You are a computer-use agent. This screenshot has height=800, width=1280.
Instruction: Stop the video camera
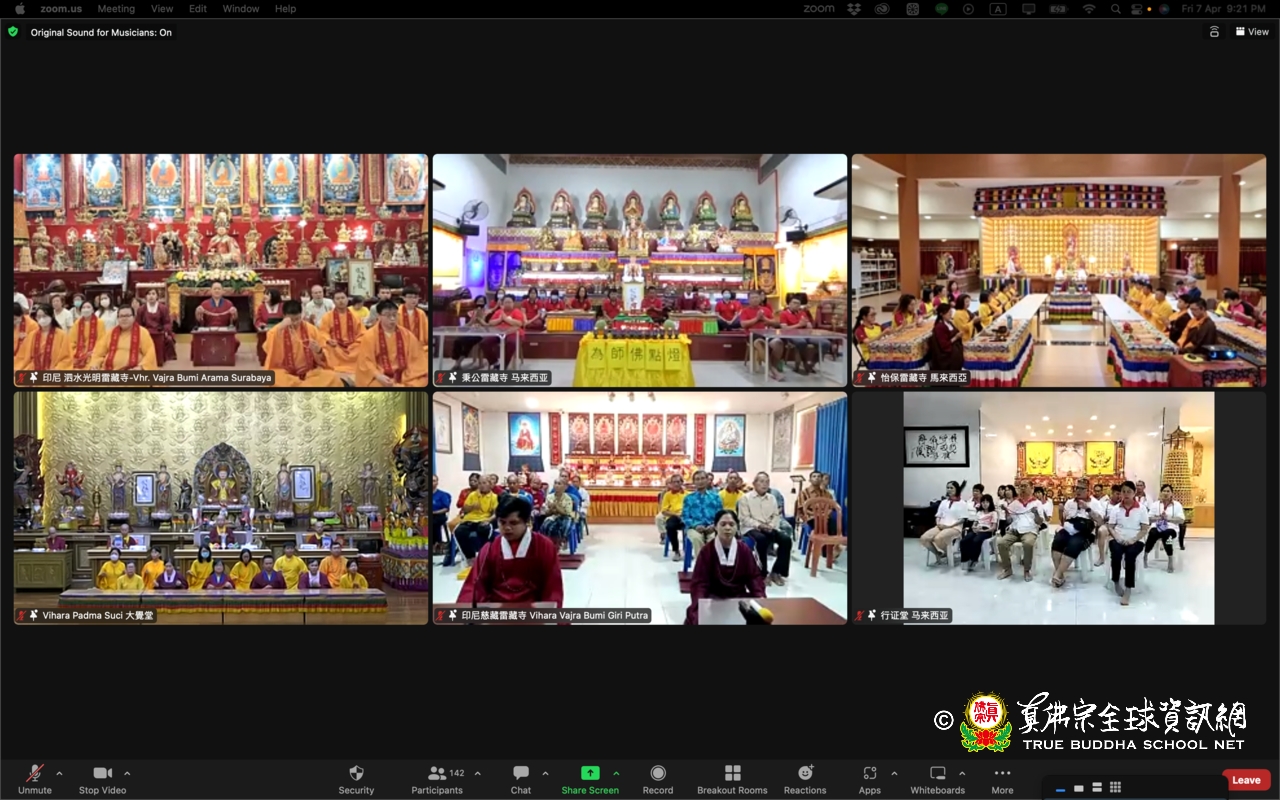[102, 779]
